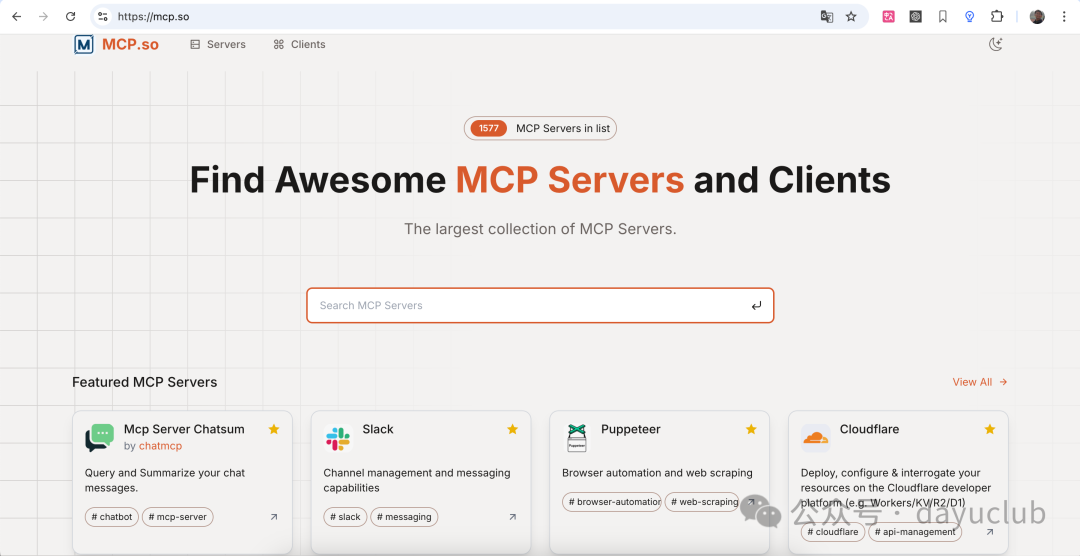Click the translate page icon
The width and height of the screenshot is (1080, 556).
tap(827, 17)
